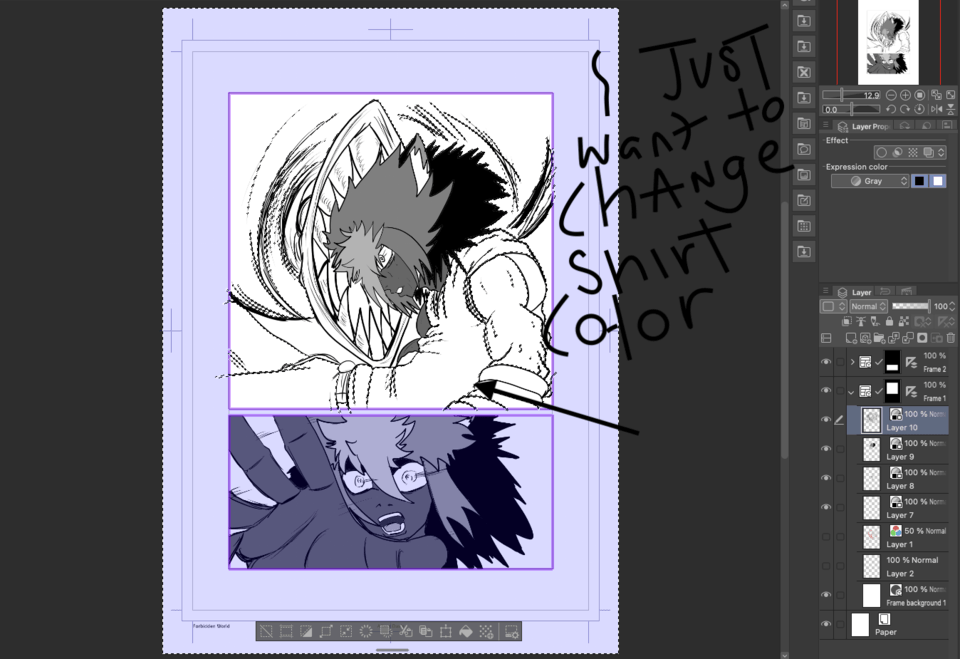Create a new layer folder
The width and height of the screenshot is (960, 659).
[x=879, y=337]
